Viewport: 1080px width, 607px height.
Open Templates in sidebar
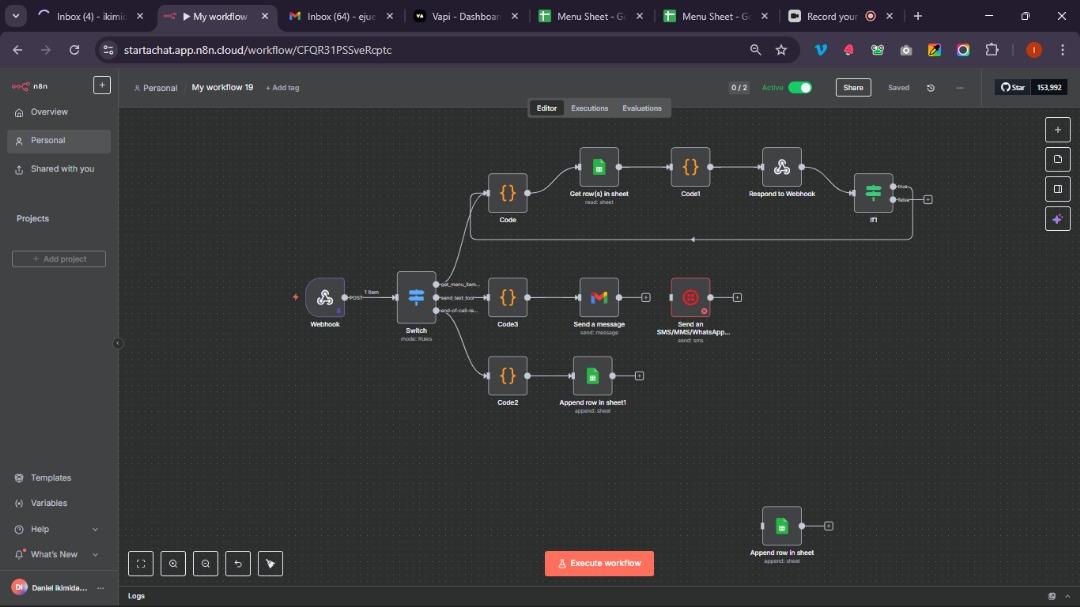[59, 477]
